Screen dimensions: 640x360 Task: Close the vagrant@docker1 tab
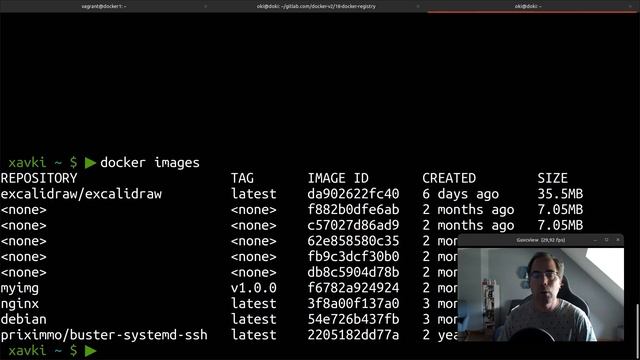pyautogui.click(x=205, y=6)
